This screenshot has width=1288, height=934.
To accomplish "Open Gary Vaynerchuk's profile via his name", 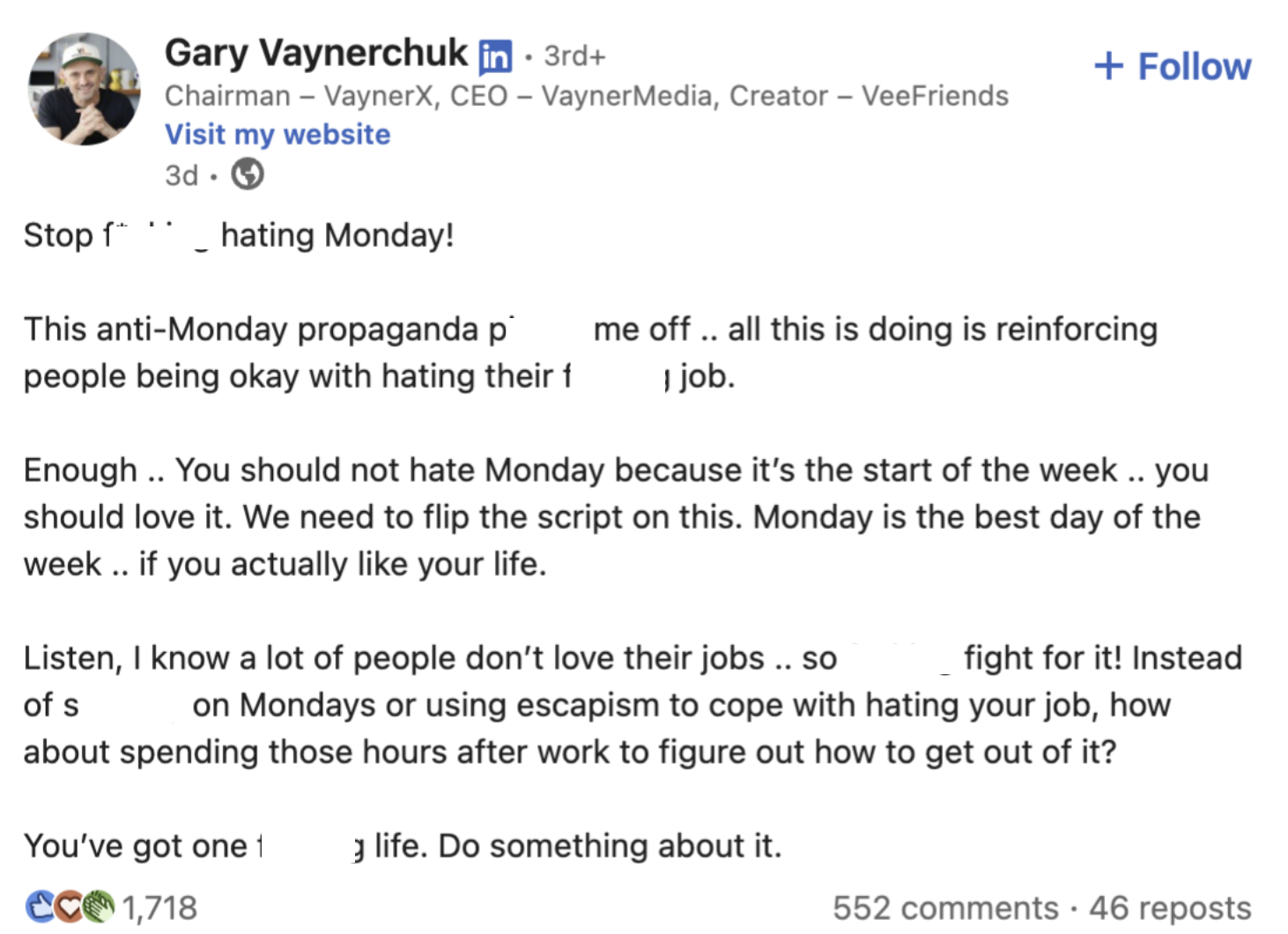I will [x=315, y=53].
